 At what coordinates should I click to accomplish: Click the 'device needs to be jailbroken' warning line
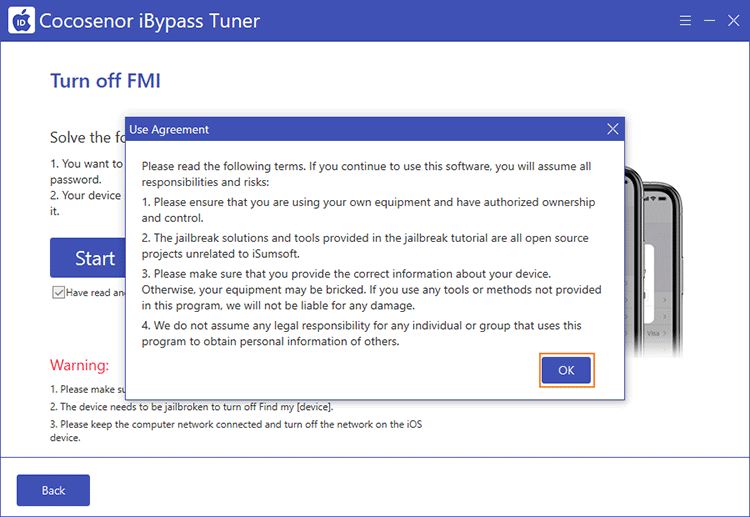[x=191, y=407]
